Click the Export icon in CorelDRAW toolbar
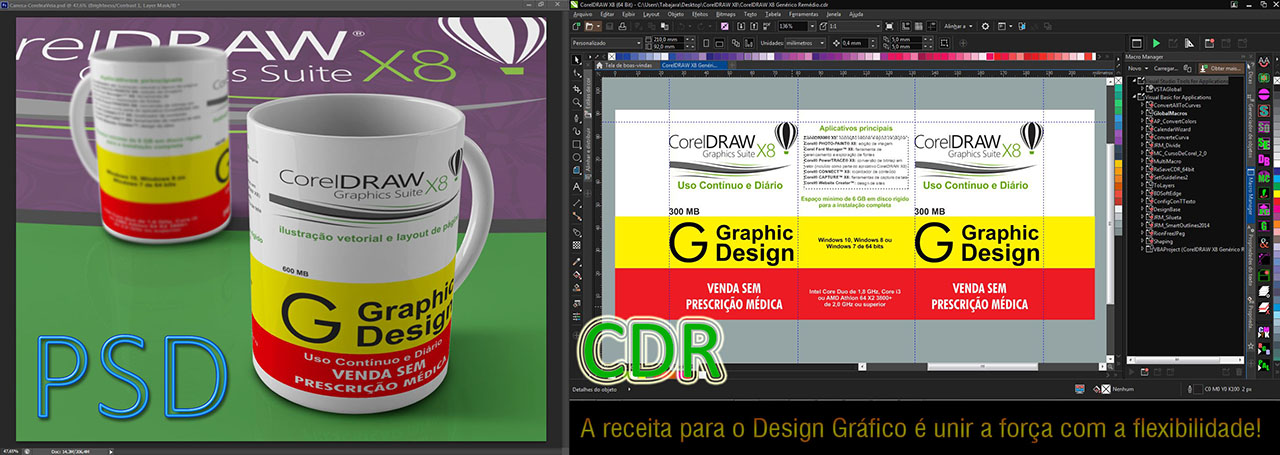The image size is (1280, 455). pyautogui.click(x=754, y=26)
